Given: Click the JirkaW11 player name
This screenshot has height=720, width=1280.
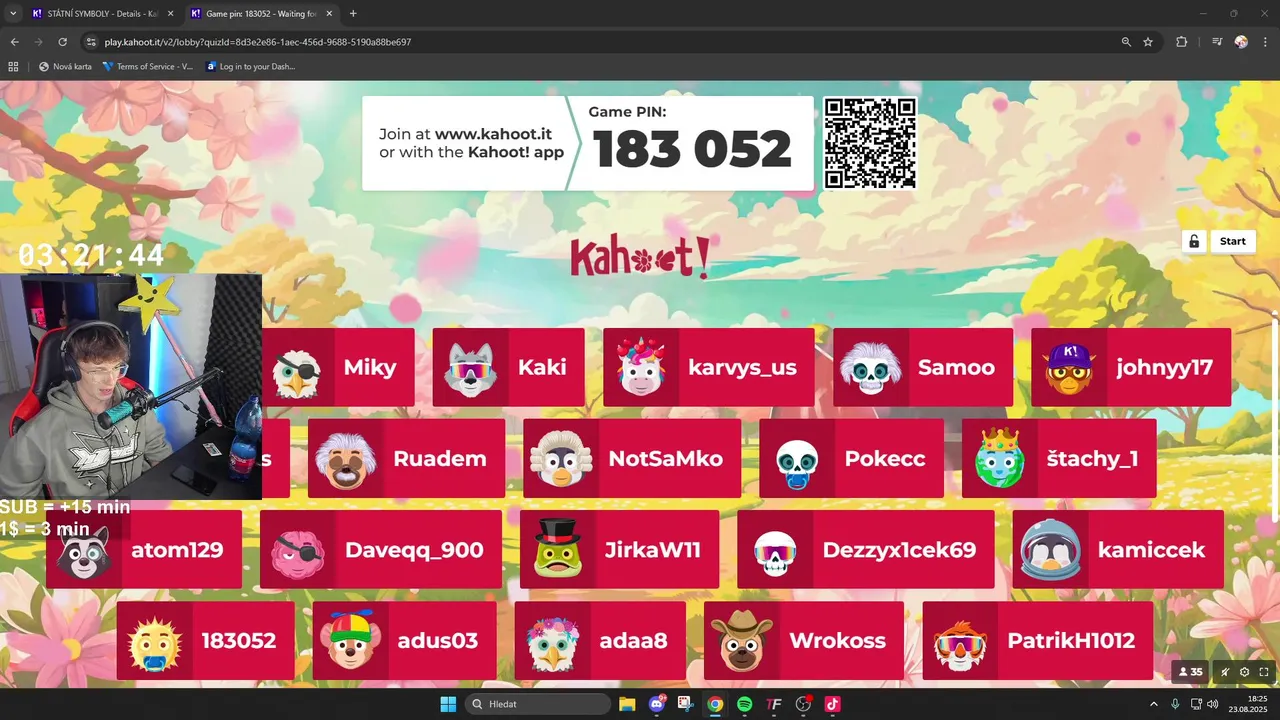Looking at the screenshot, I should [653, 550].
